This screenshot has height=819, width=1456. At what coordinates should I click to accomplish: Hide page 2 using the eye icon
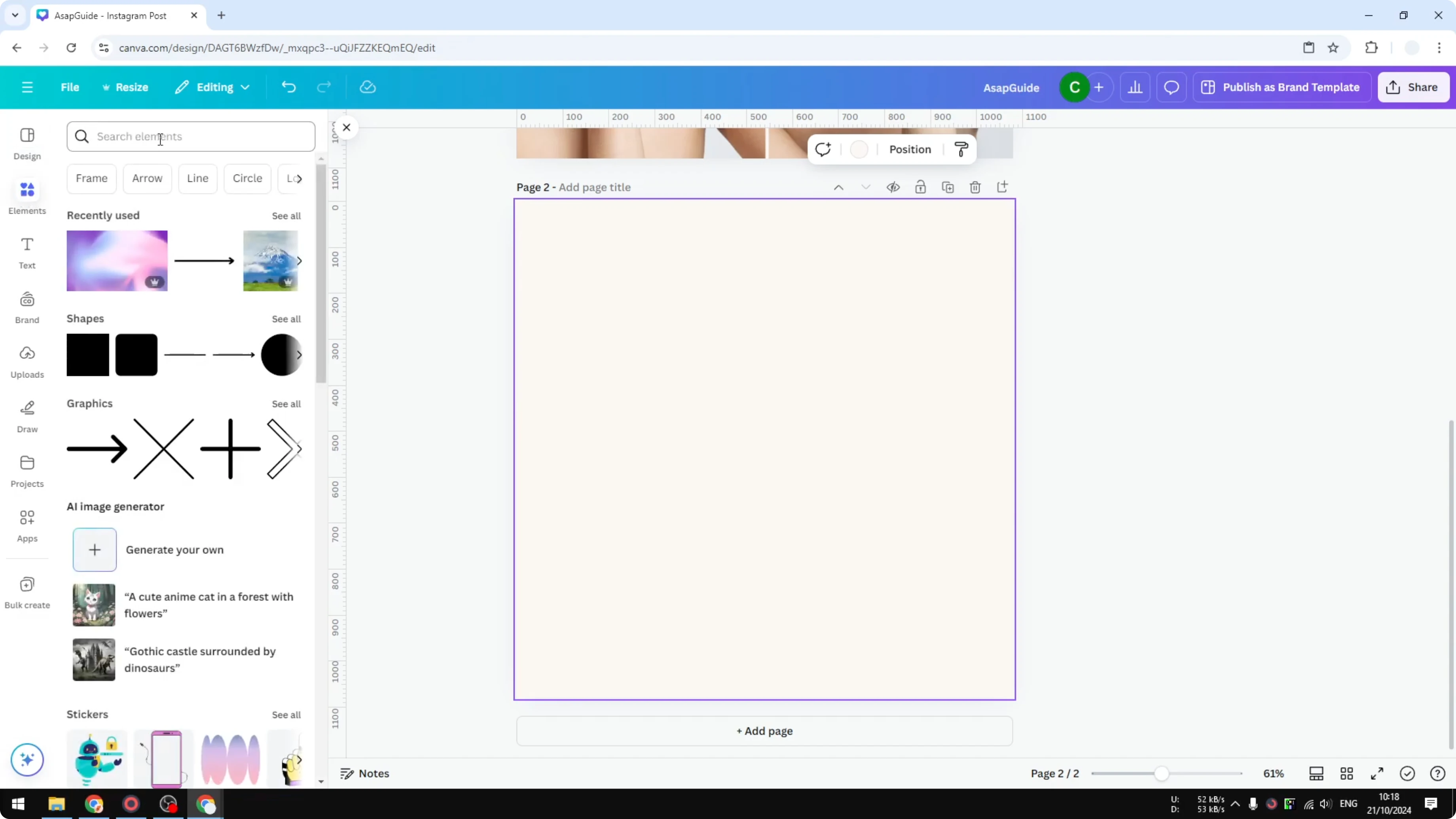click(x=893, y=186)
